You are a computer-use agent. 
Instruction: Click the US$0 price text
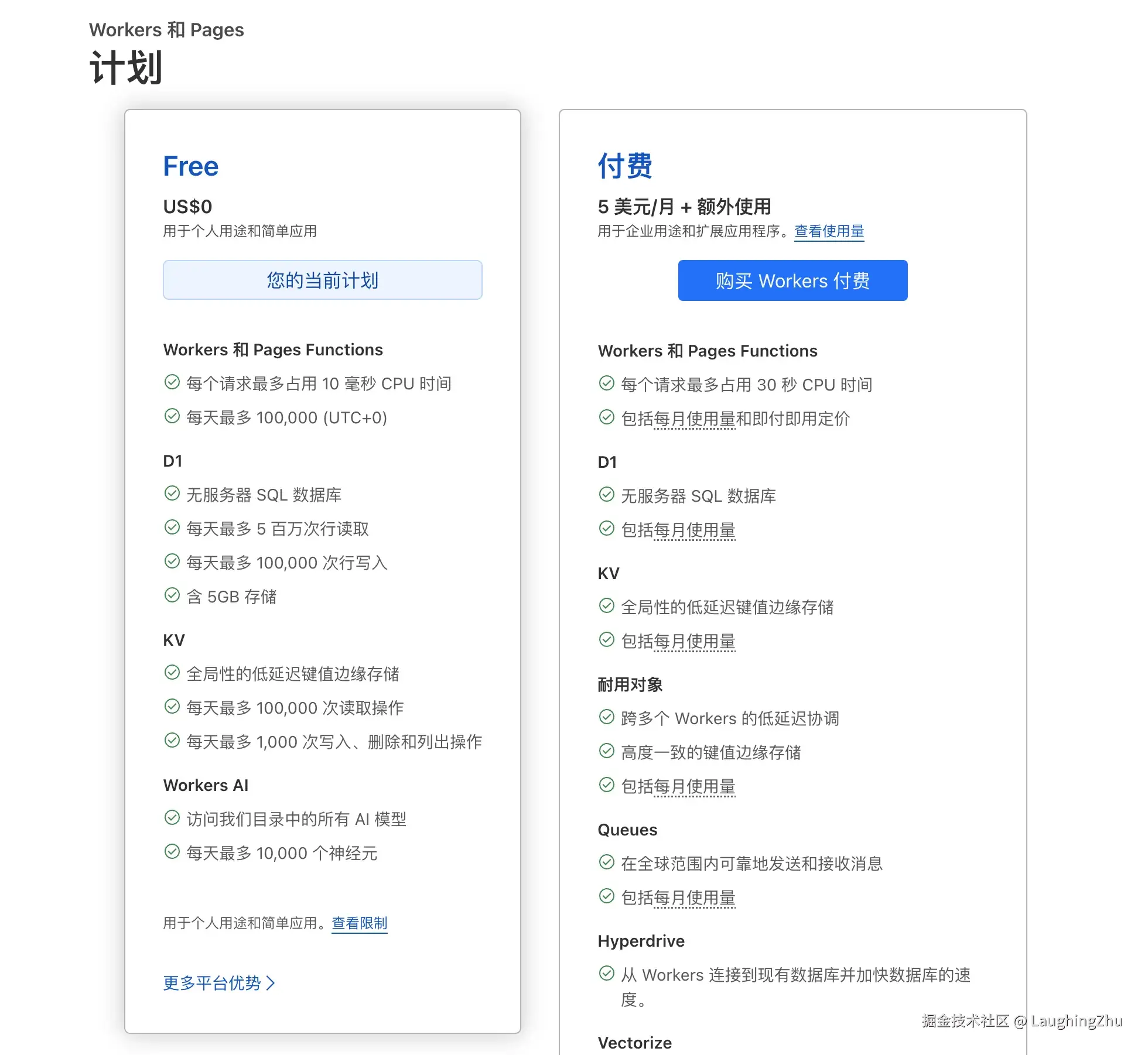click(x=187, y=207)
